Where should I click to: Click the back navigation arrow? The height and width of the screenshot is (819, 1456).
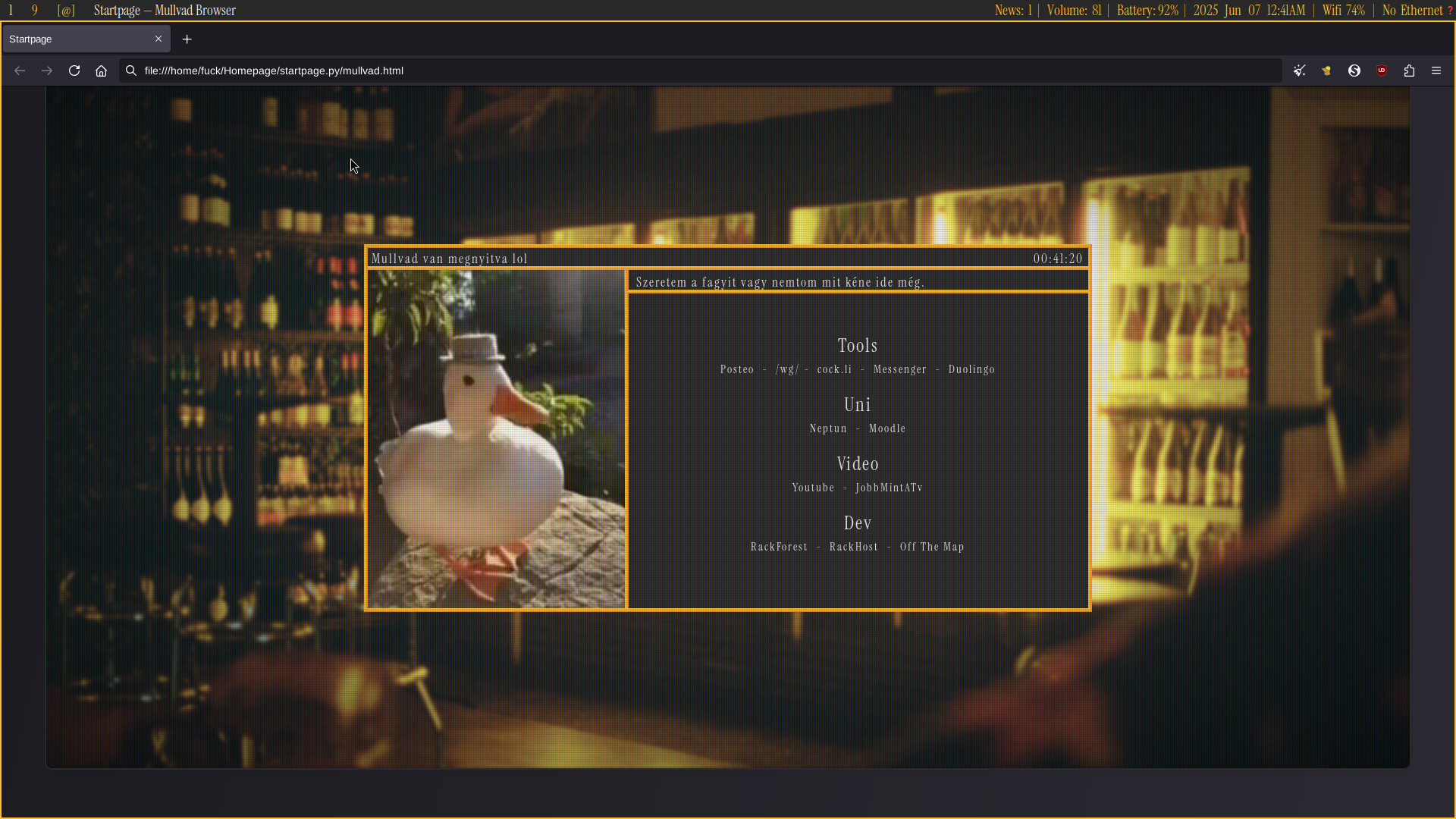20,71
